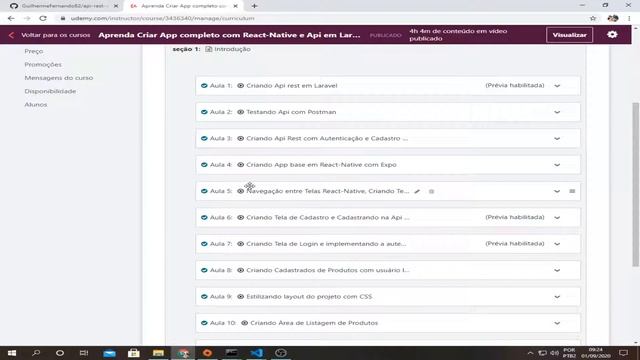The width and height of the screenshot is (640, 360).
Task: Expand Aula 10 Listagem de Produtos chevron
Action: 557,323
